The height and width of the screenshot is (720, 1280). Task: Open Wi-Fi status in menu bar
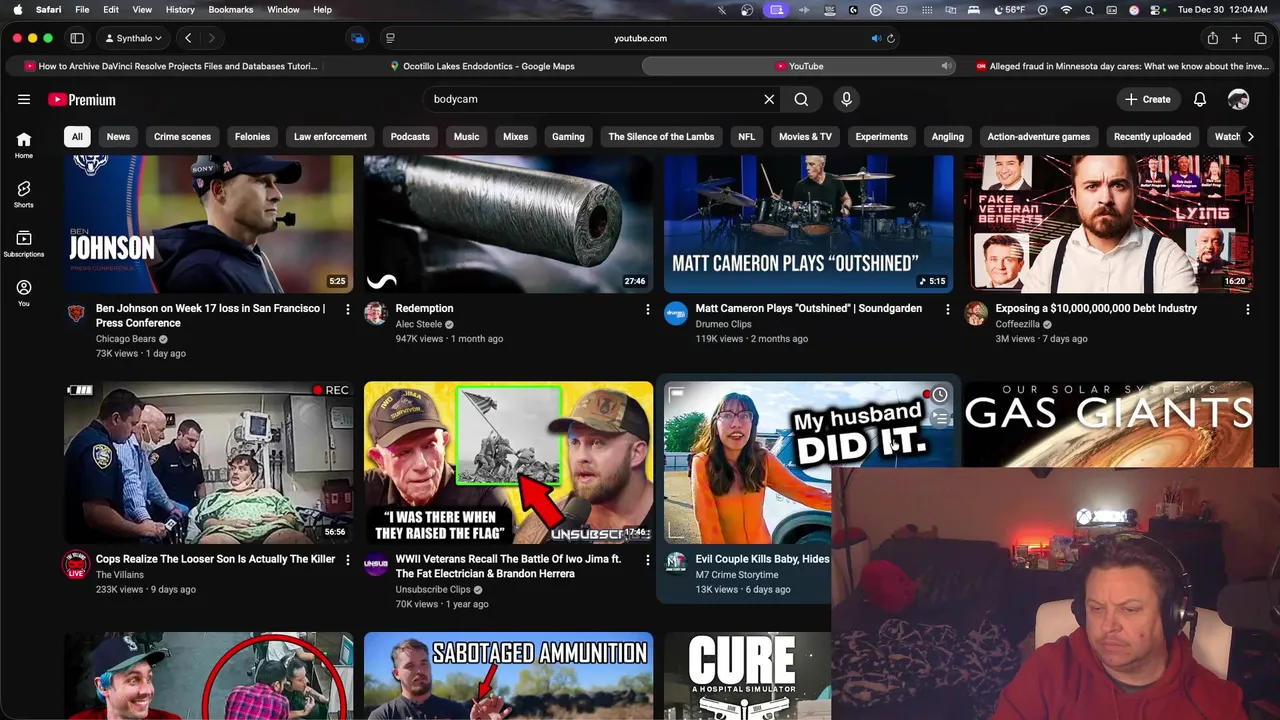coord(1066,9)
